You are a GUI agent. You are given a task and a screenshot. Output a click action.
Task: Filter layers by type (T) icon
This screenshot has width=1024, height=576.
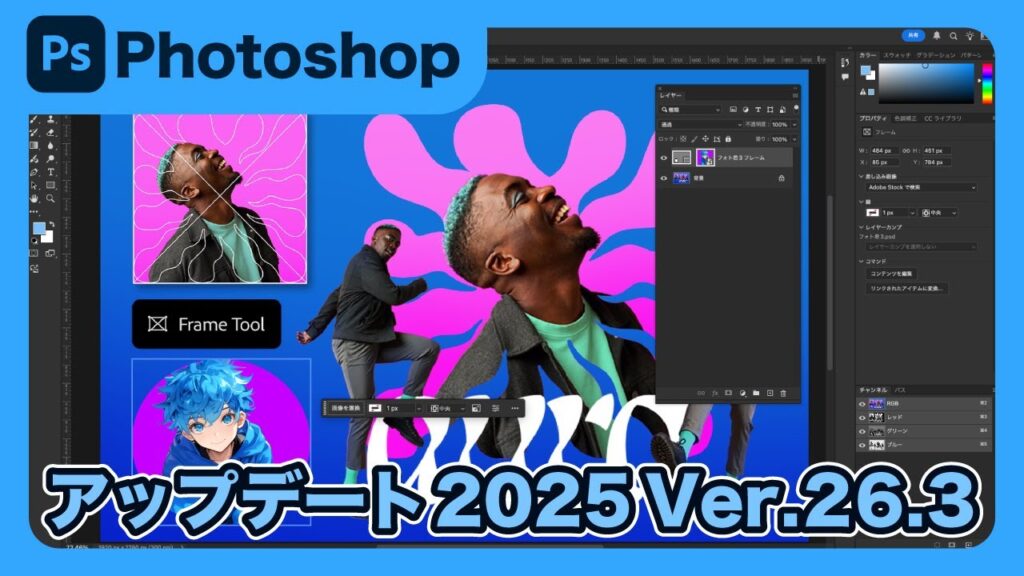pos(758,110)
